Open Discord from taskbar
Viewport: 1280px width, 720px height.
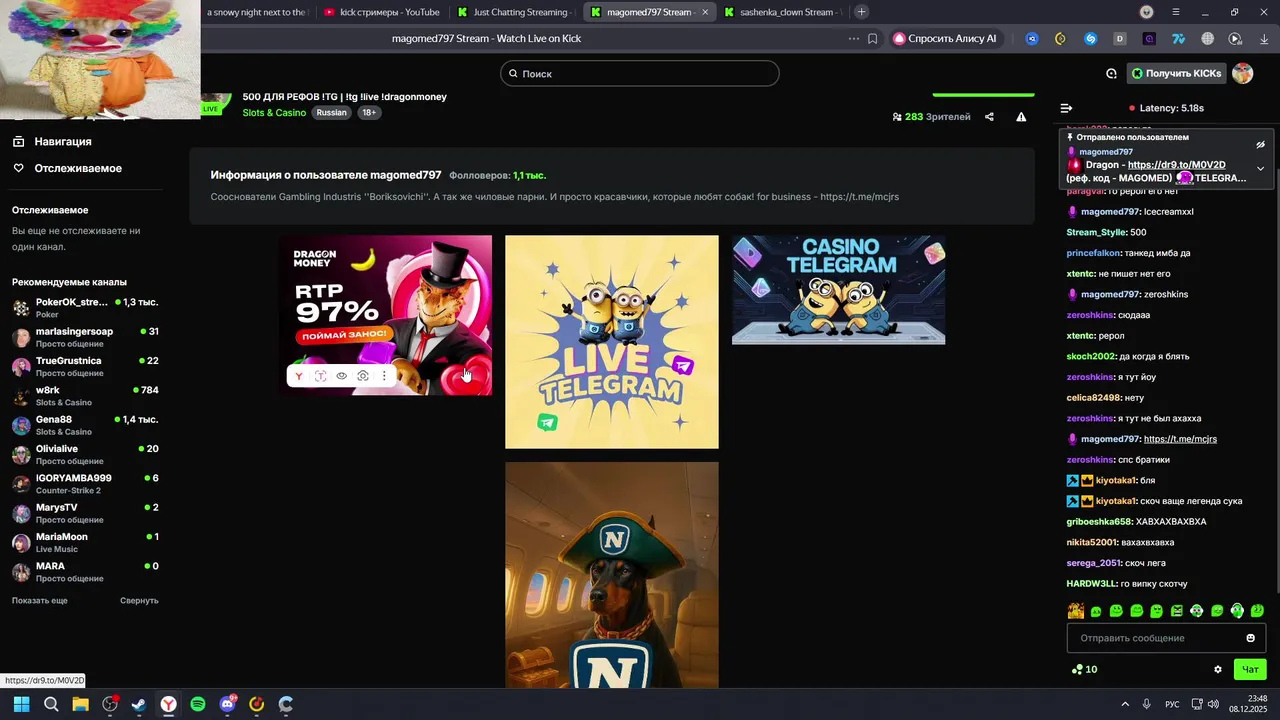[x=227, y=704]
